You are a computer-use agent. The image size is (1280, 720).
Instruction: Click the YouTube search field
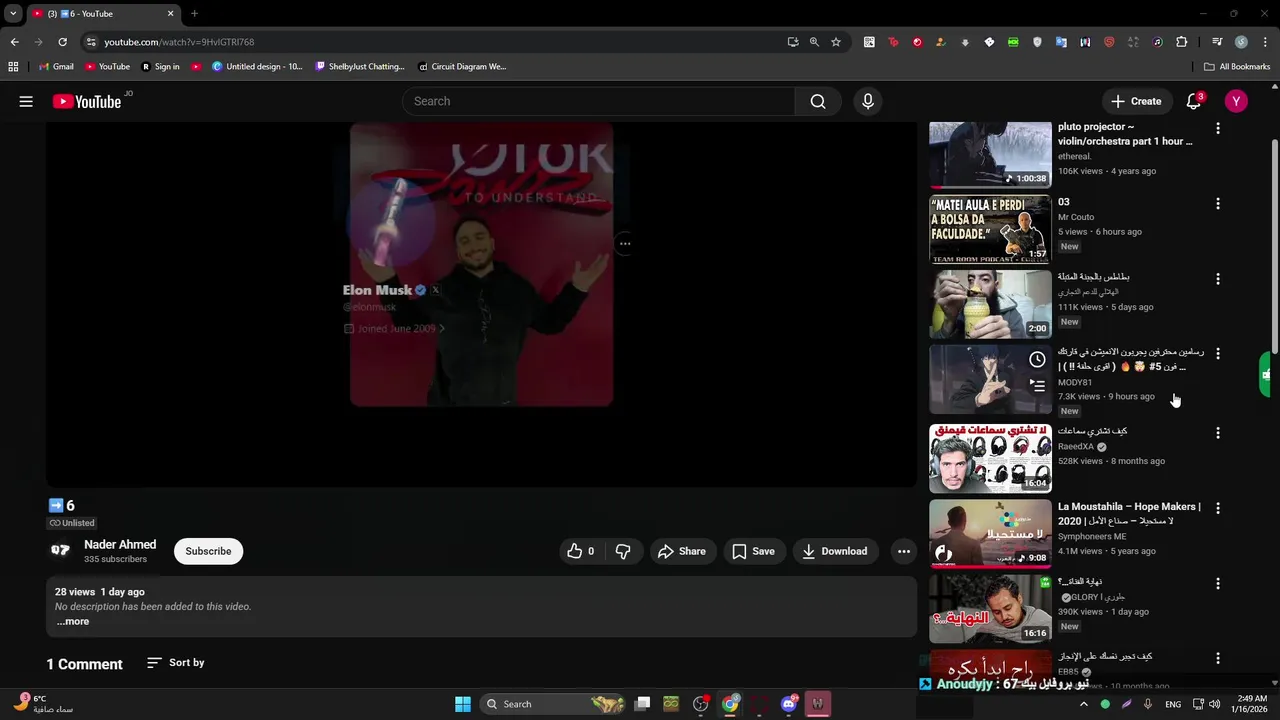598,101
